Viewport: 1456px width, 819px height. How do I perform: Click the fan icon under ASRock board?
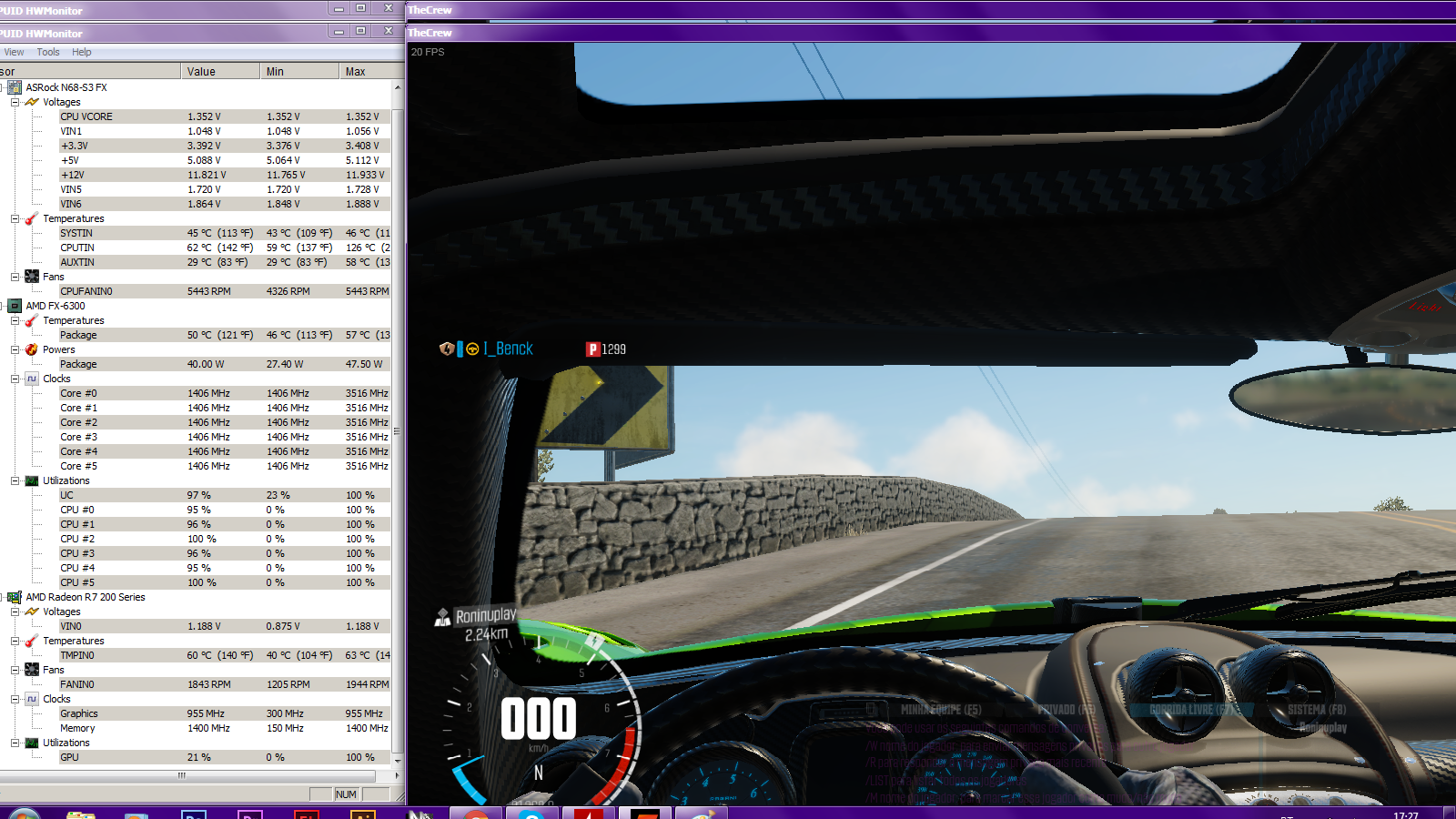point(32,277)
